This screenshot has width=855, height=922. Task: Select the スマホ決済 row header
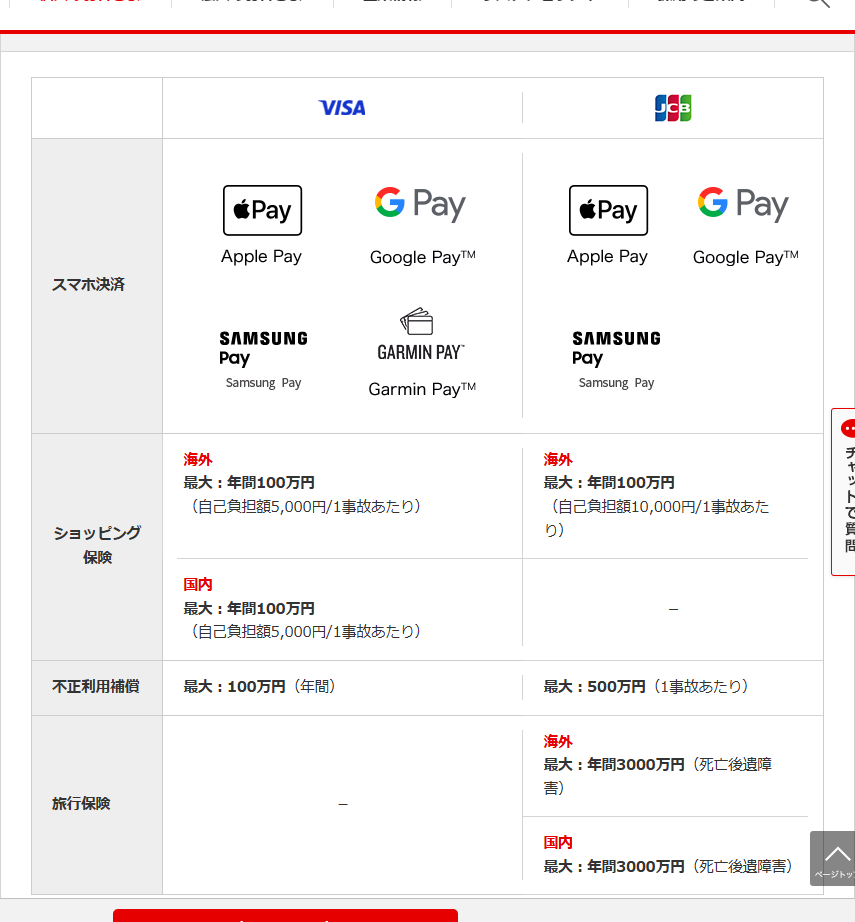pyautogui.click(x=97, y=286)
